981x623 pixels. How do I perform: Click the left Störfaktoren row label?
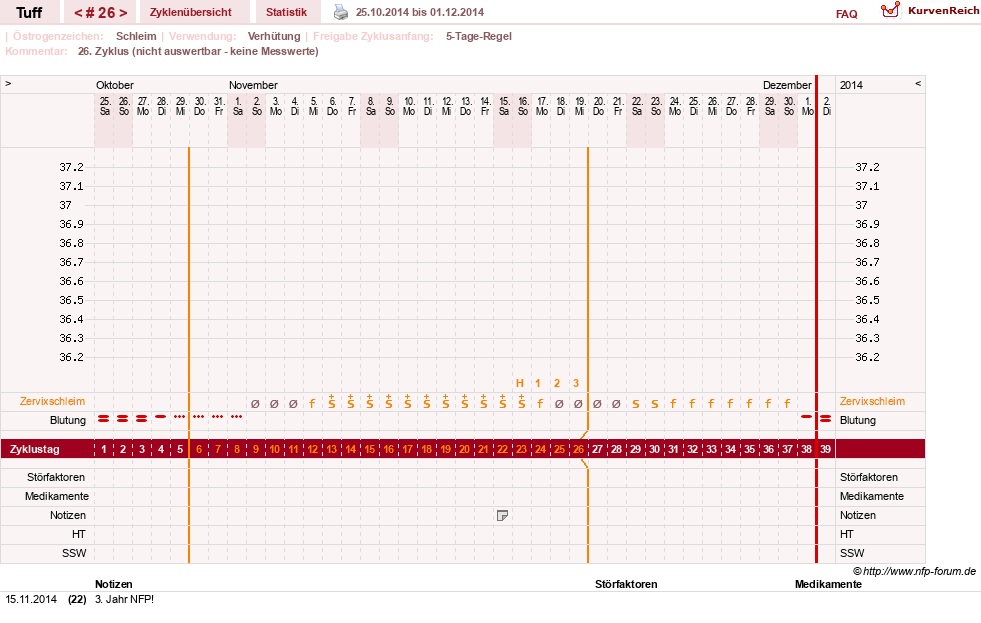[x=56, y=477]
